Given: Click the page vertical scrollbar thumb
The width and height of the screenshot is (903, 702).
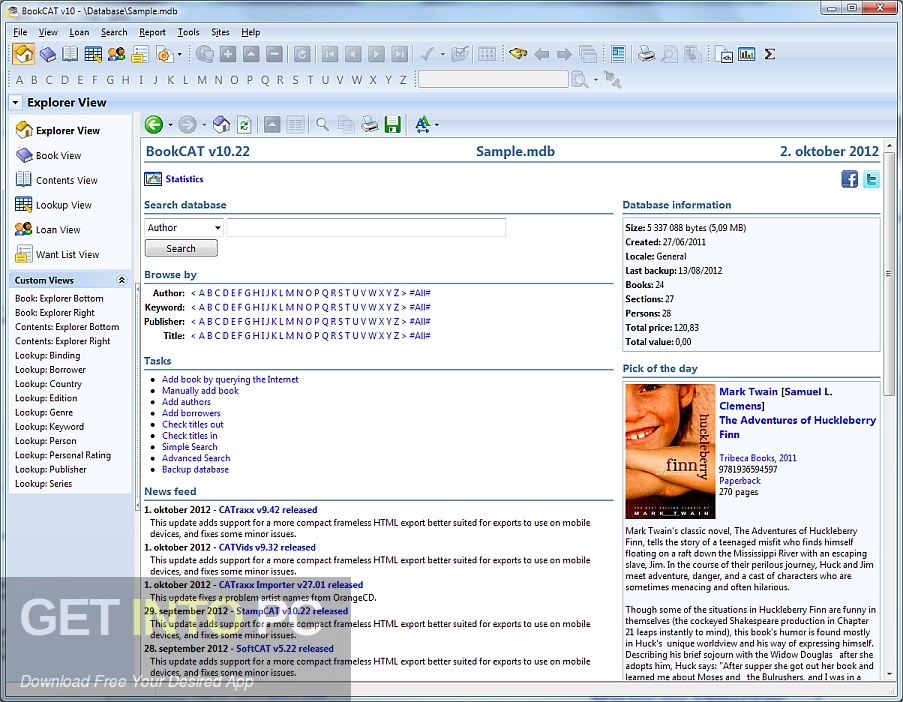Looking at the screenshot, I should [889, 274].
